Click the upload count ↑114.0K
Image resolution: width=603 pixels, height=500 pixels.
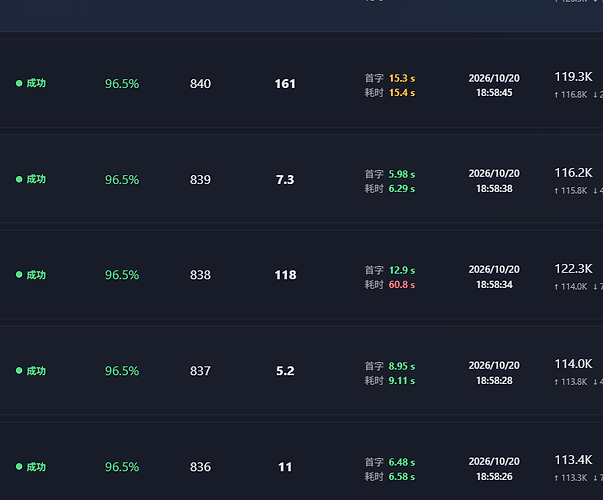pos(571,287)
